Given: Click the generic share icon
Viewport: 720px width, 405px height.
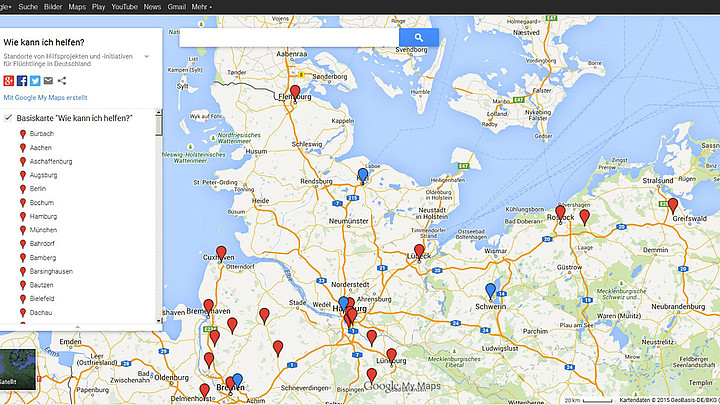Looking at the screenshot, I should (x=62, y=80).
